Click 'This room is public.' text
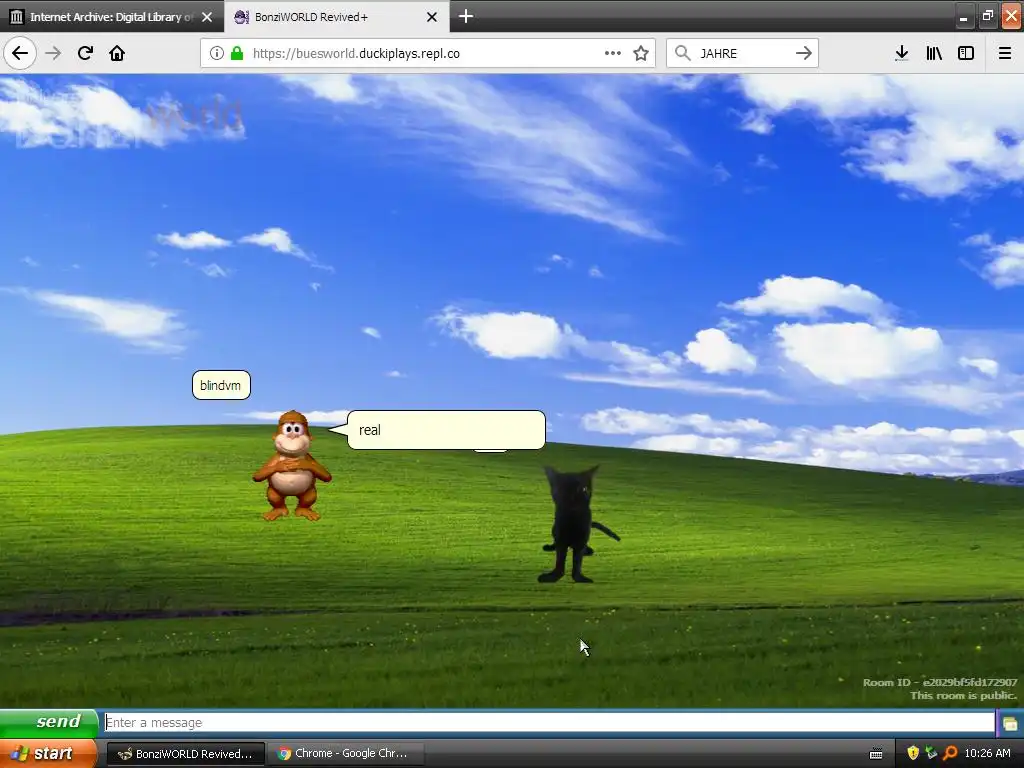1024x768 pixels. click(x=963, y=696)
